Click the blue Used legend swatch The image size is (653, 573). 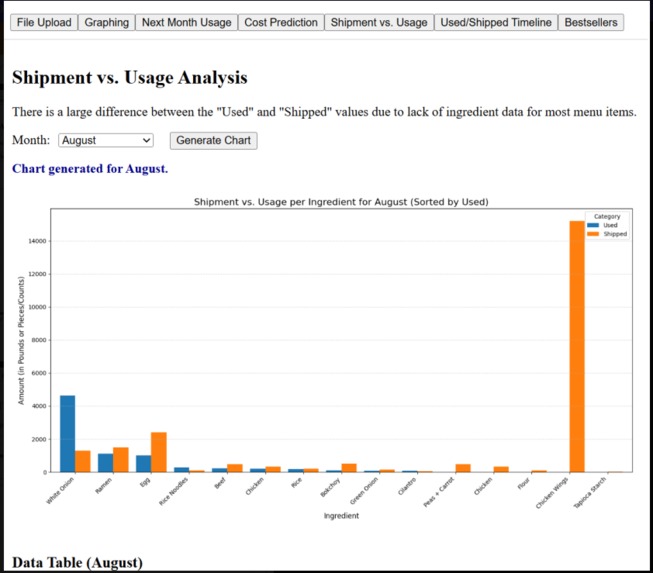pos(593,225)
